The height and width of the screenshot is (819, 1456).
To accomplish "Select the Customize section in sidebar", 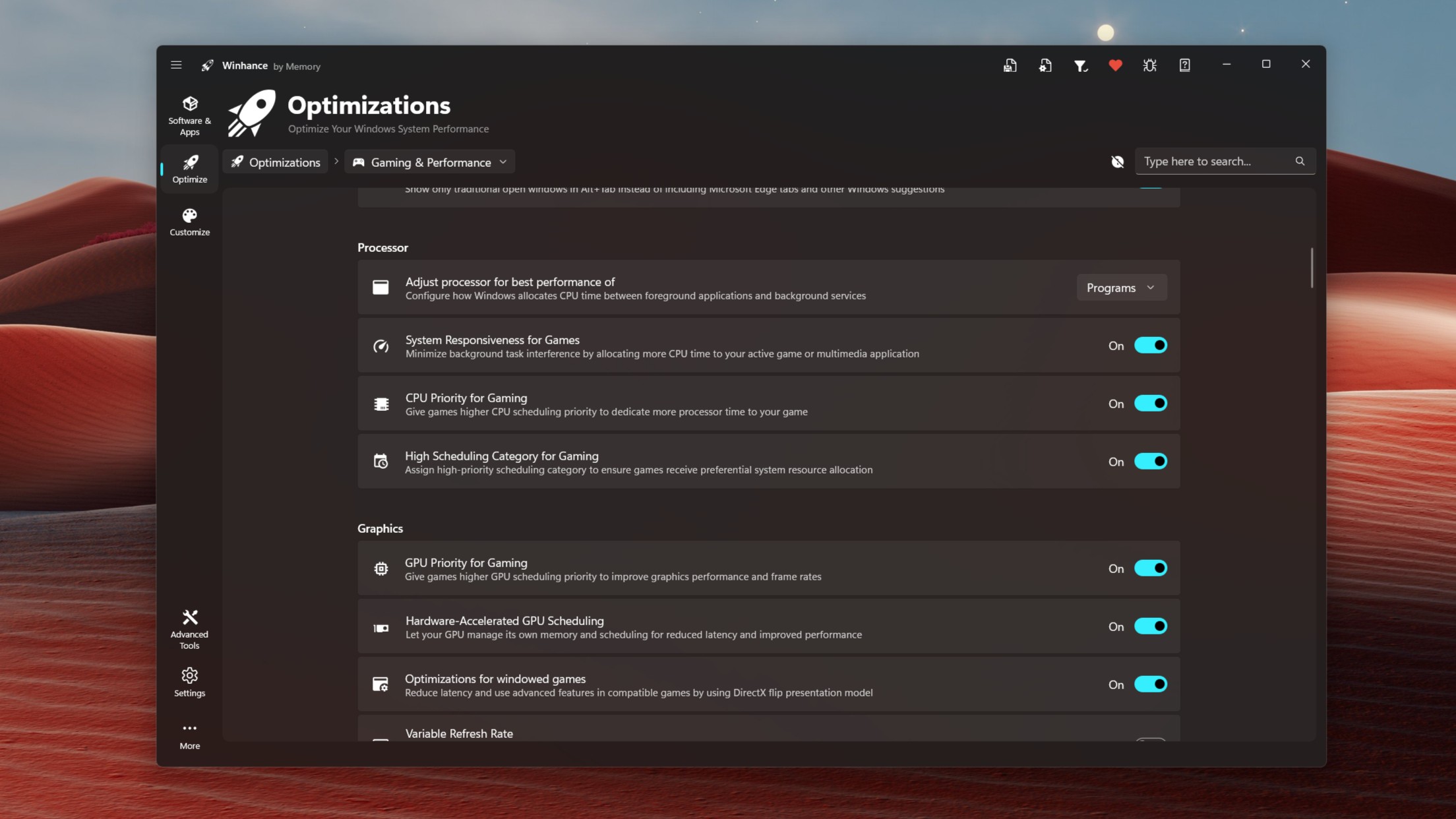I will point(189,221).
